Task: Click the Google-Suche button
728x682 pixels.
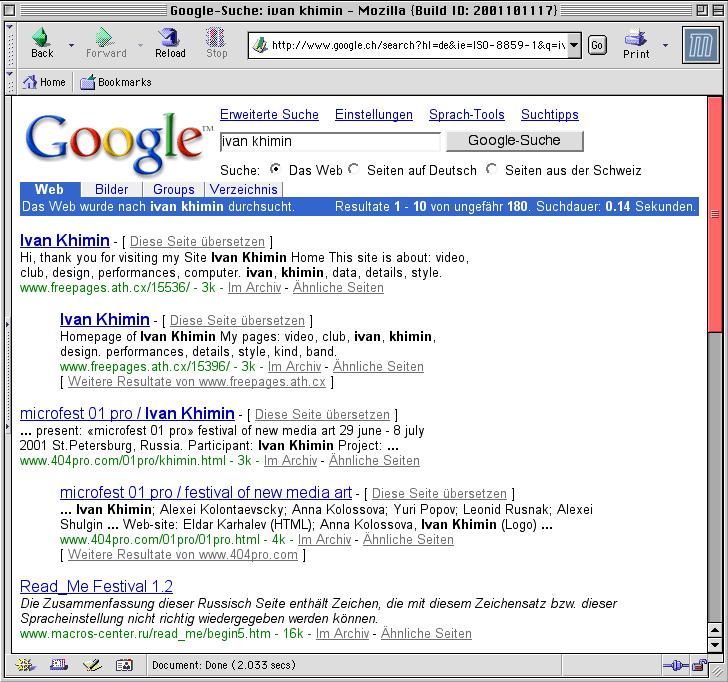Action: click(x=514, y=141)
